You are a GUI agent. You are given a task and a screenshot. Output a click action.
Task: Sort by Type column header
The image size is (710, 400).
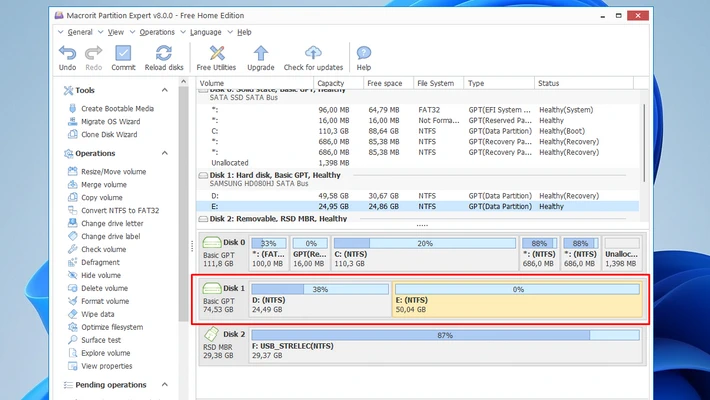click(499, 83)
